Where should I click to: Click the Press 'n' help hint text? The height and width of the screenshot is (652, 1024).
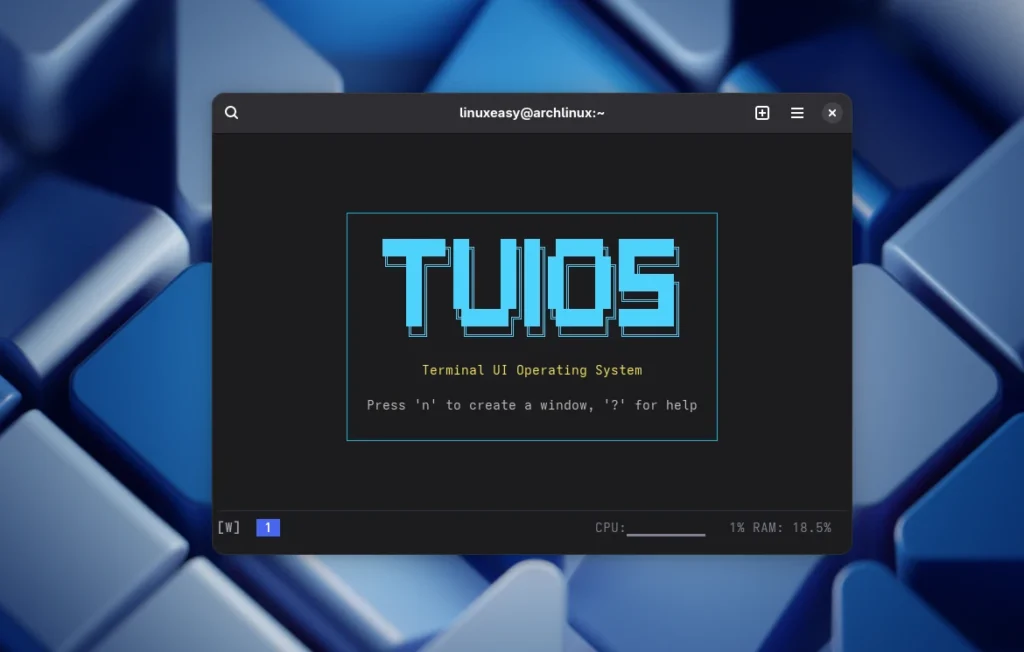pos(532,405)
